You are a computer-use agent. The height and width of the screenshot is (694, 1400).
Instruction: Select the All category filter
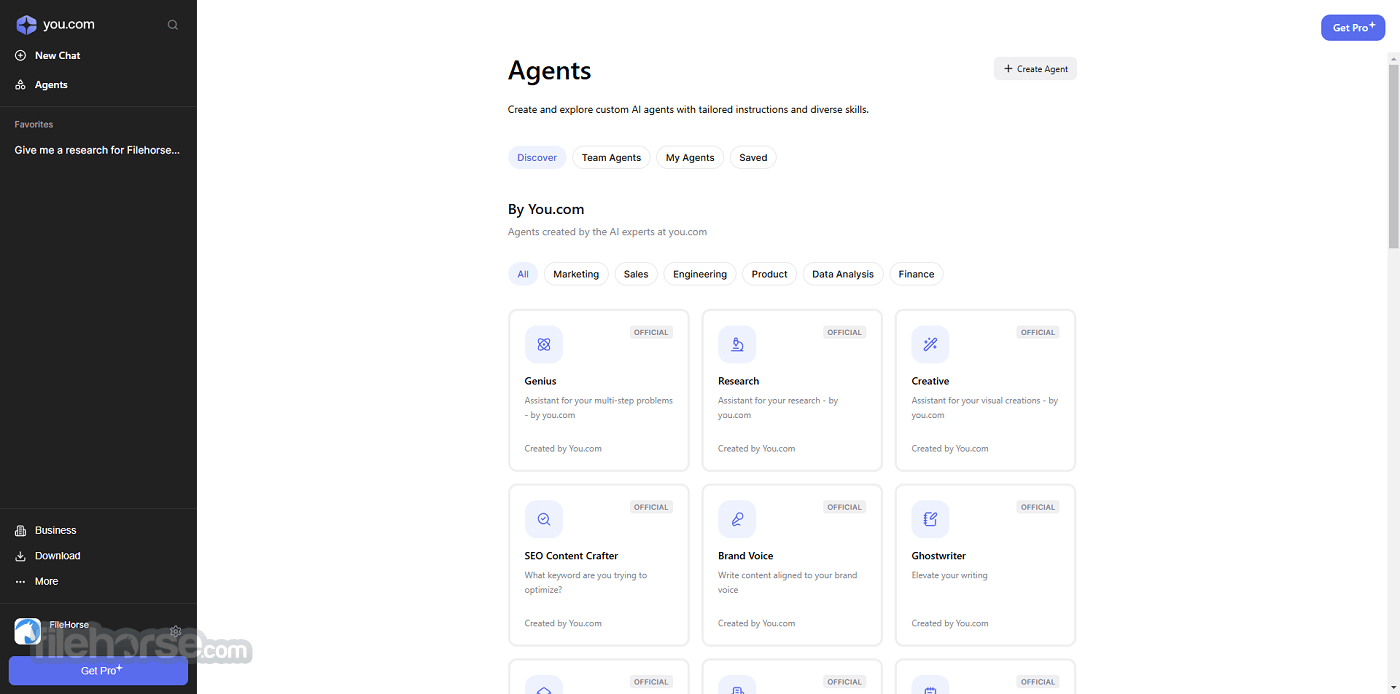point(523,274)
